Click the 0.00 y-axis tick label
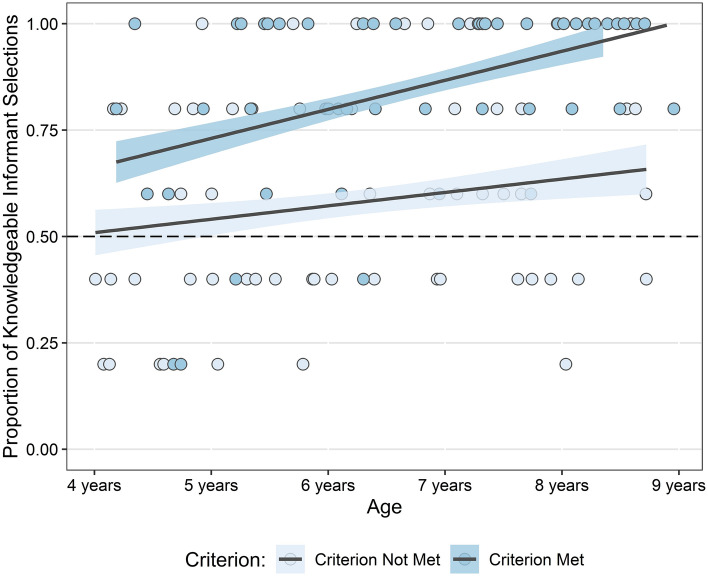The height and width of the screenshot is (576, 708). (42, 450)
